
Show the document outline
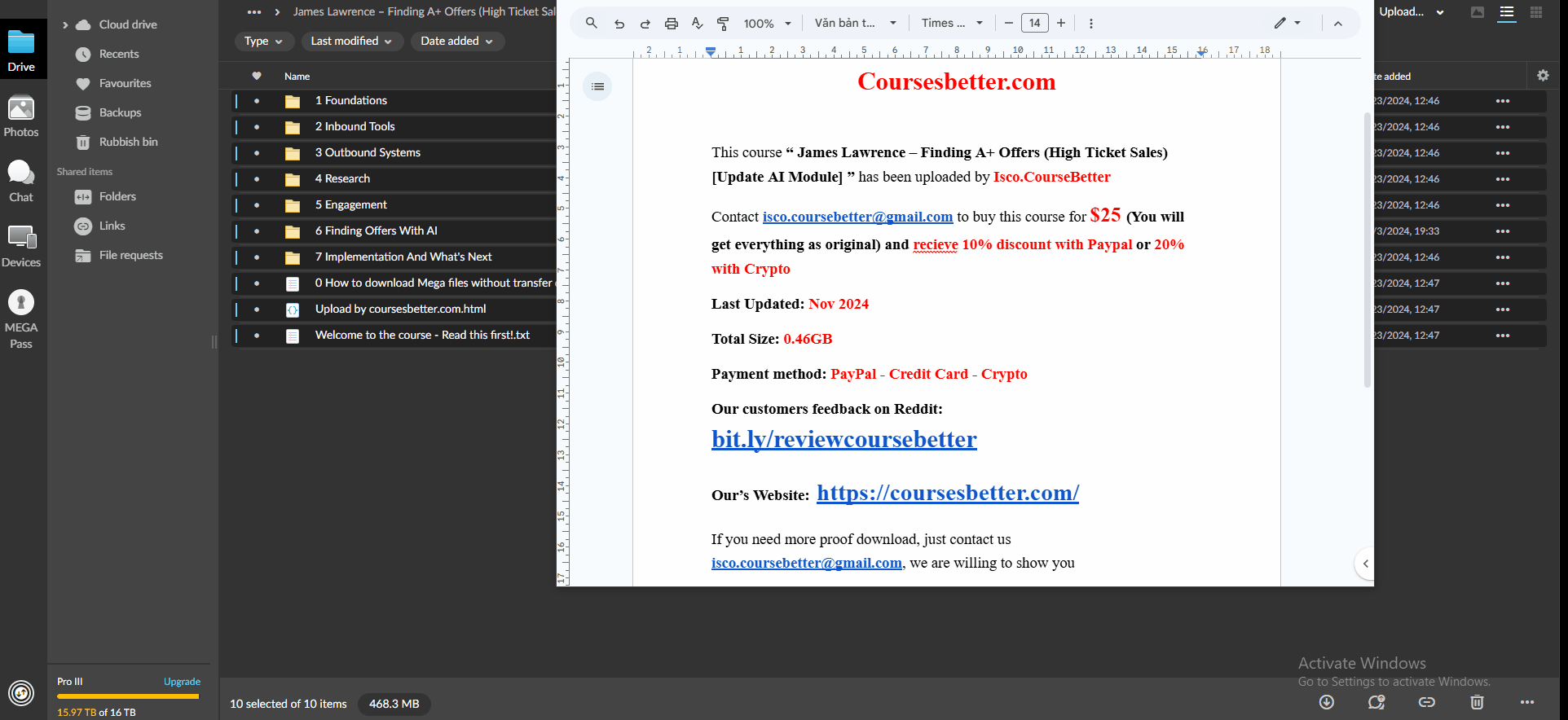(597, 86)
